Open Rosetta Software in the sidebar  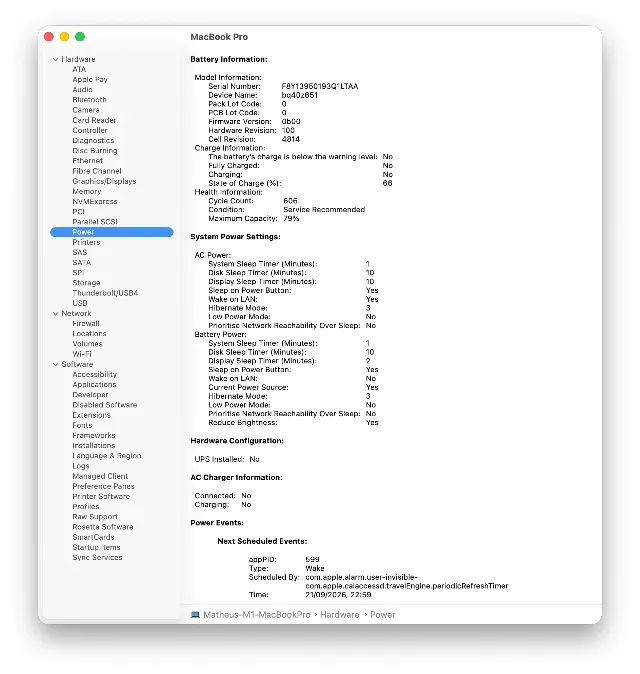103,527
